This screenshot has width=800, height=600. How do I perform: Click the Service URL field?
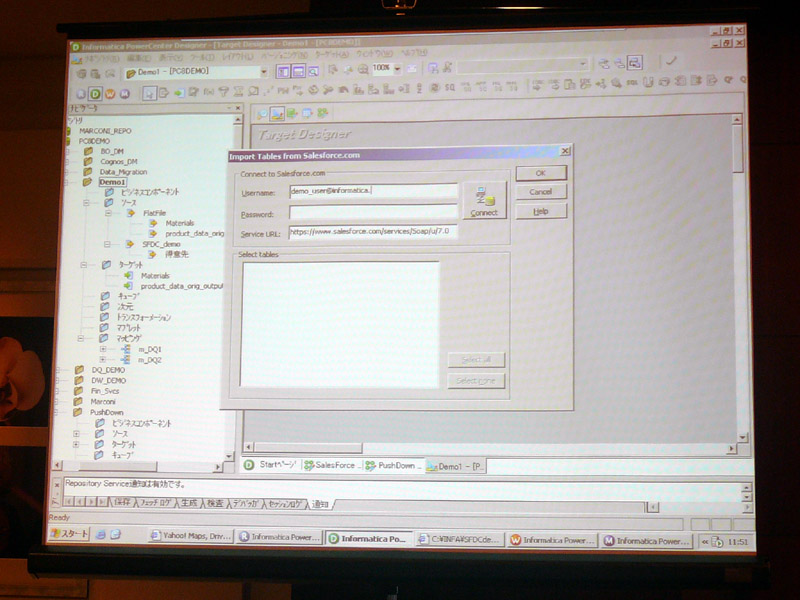coord(373,232)
